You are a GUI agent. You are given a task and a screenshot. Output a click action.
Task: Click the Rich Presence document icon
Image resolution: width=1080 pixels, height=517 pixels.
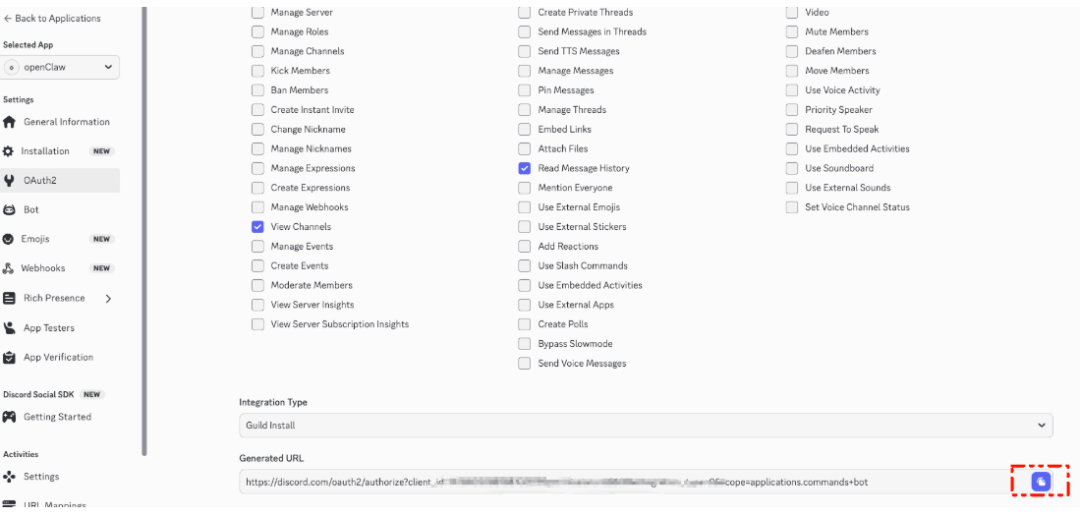pyautogui.click(x=9, y=298)
